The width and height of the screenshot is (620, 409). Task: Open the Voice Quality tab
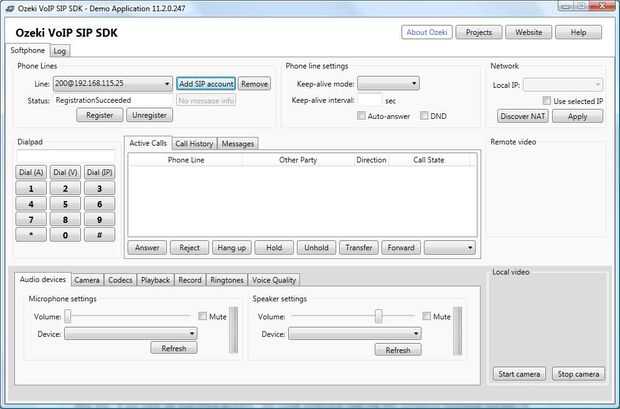click(274, 280)
